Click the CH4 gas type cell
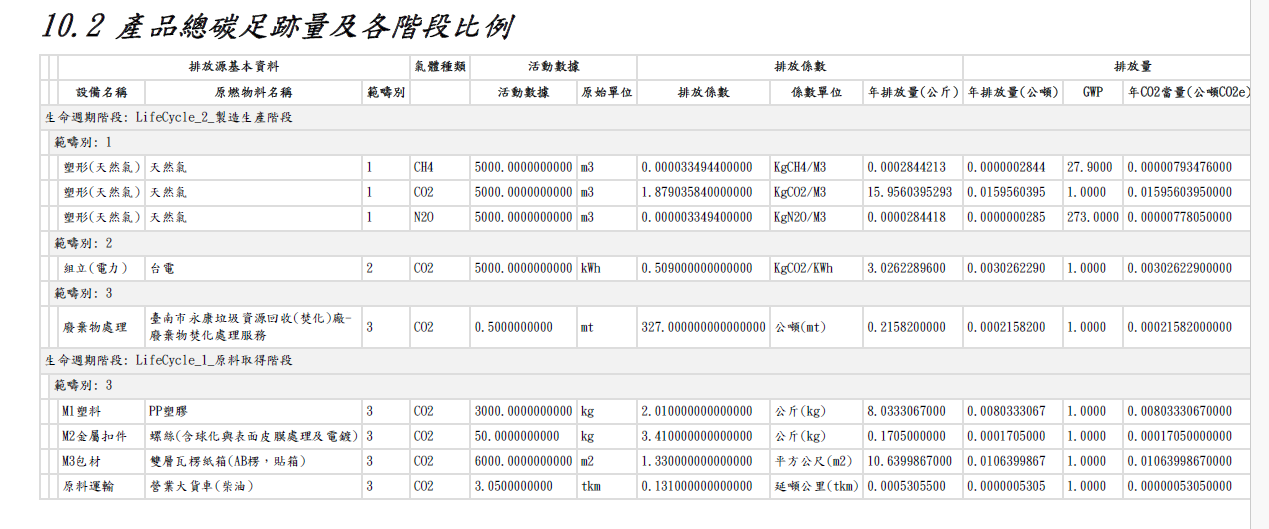Image resolution: width=1269 pixels, height=529 pixels. pyautogui.click(x=439, y=167)
